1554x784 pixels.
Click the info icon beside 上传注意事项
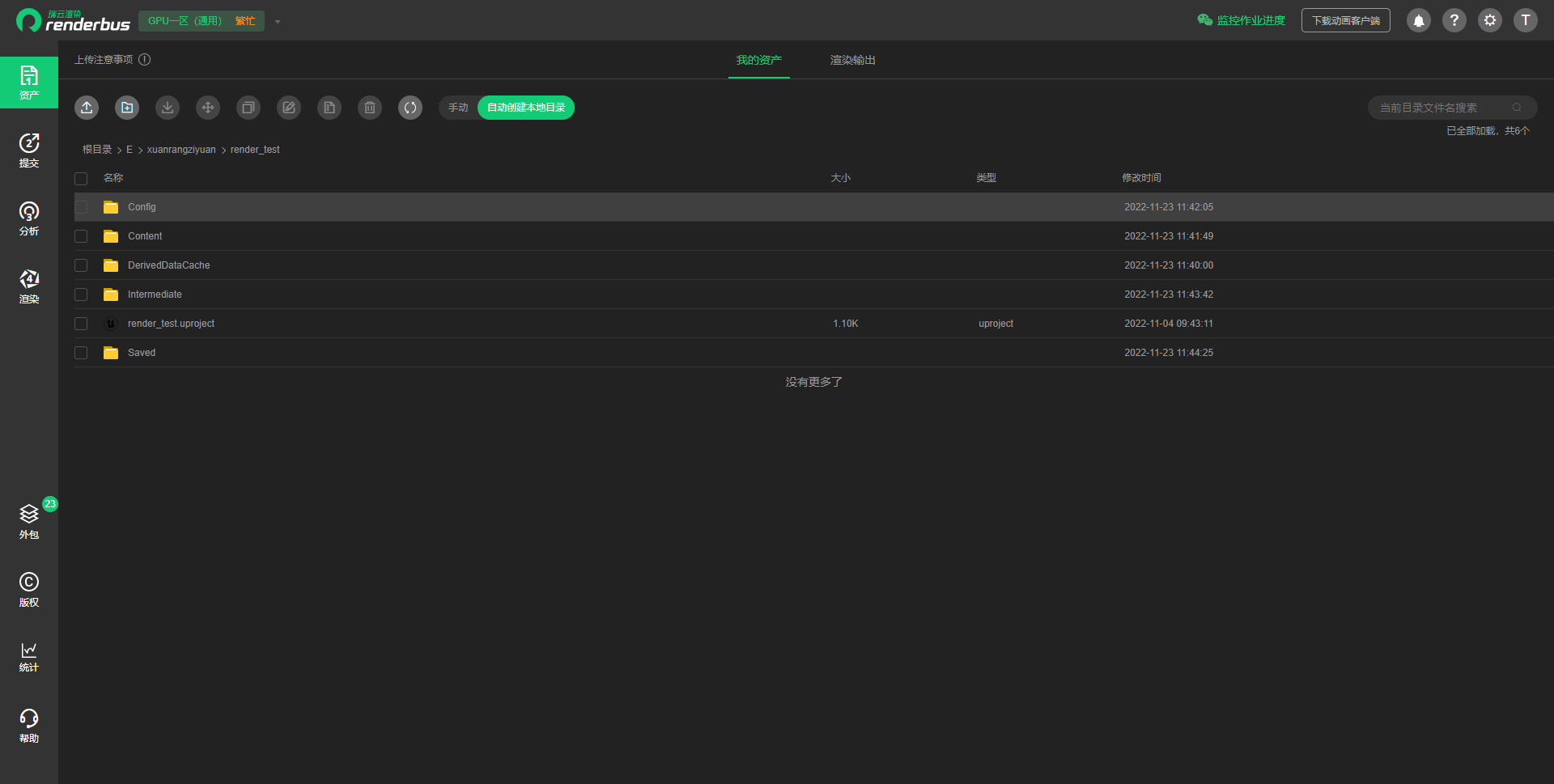[145, 60]
